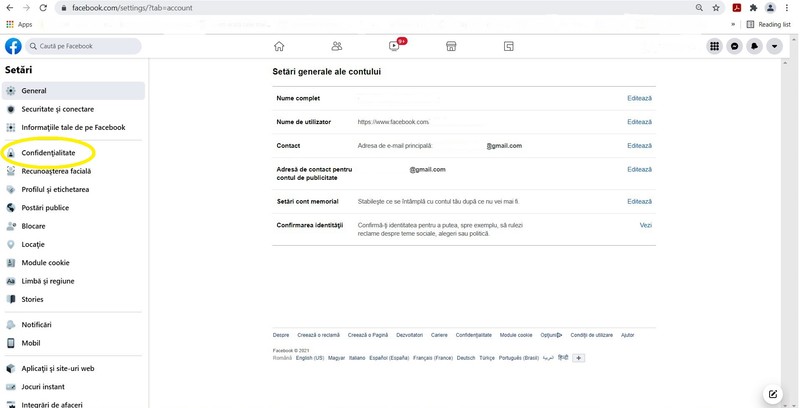Open the Apps shortcut in bookmarks bar
The width and height of the screenshot is (800, 408).
tap(19, 24)
